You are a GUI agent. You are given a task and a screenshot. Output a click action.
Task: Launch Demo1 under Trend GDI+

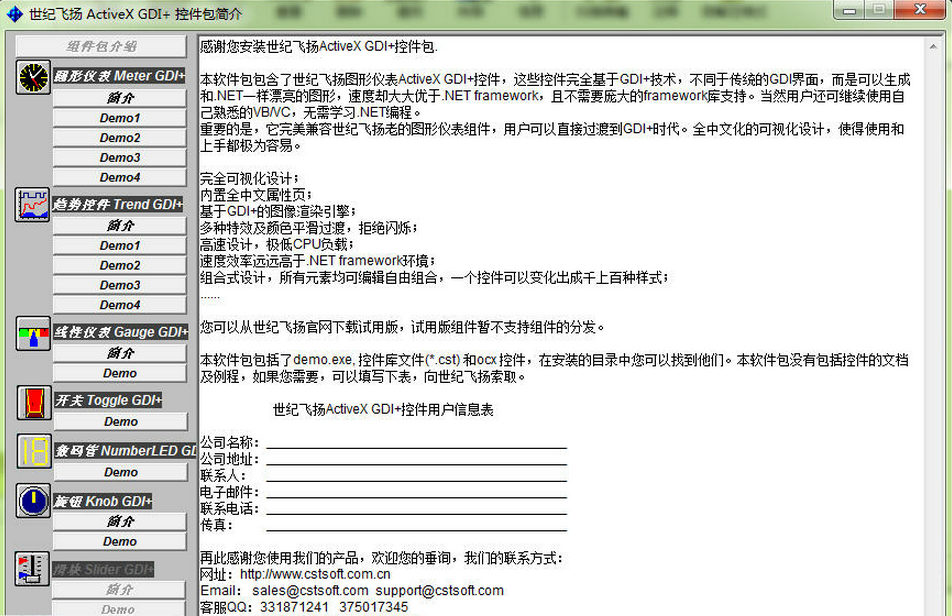tap(120, 245)
